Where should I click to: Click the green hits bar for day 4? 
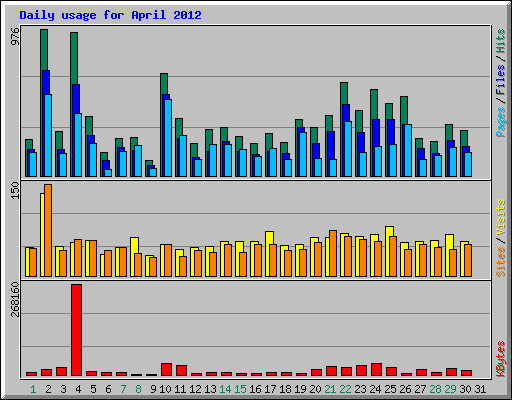[74, 58]
